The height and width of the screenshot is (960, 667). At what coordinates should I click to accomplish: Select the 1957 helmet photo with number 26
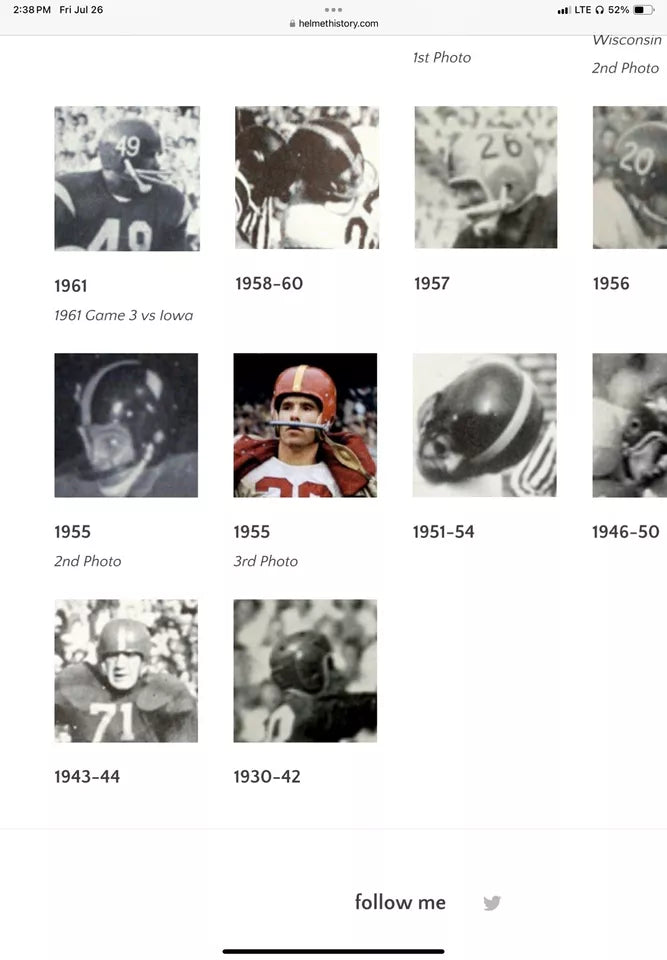tap(486, 178)
